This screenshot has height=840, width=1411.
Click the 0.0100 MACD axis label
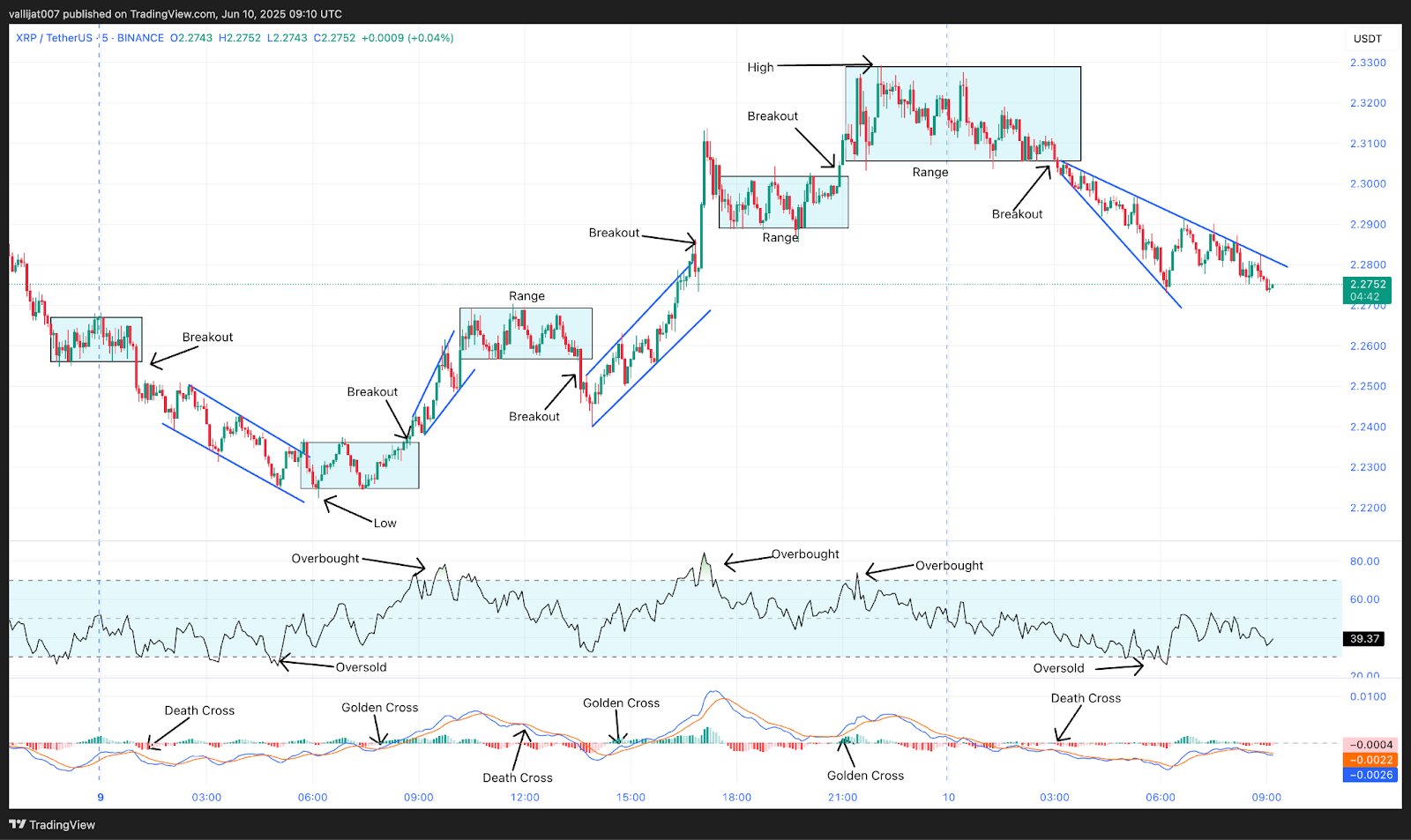click(x=1368, y=696)
